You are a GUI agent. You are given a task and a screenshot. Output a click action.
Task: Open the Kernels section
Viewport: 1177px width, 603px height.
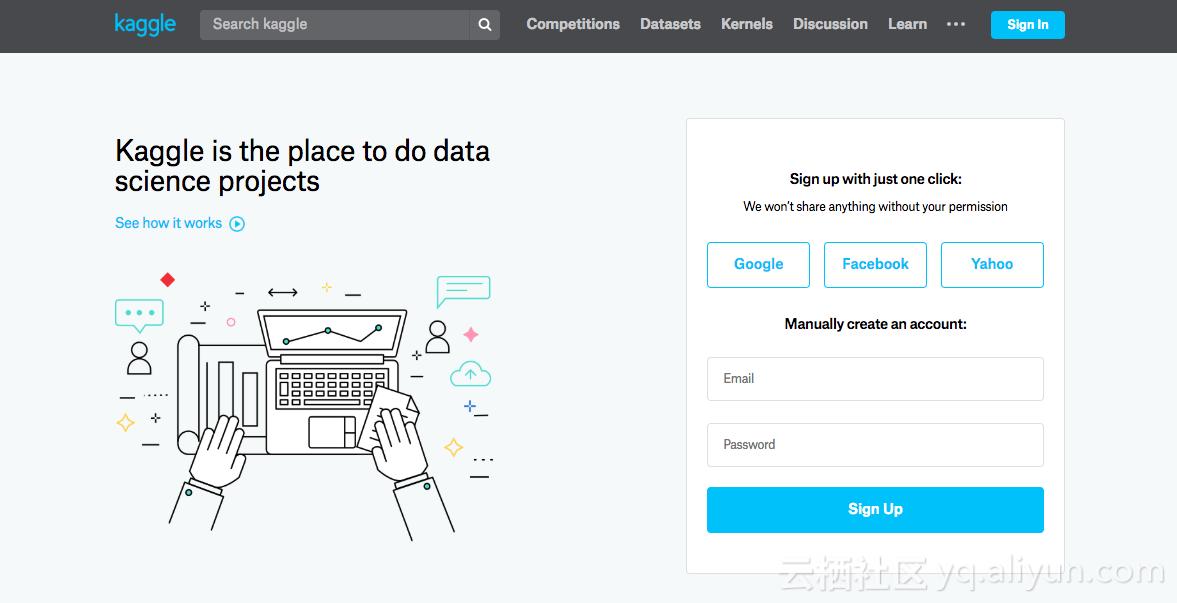pos(747,24)
